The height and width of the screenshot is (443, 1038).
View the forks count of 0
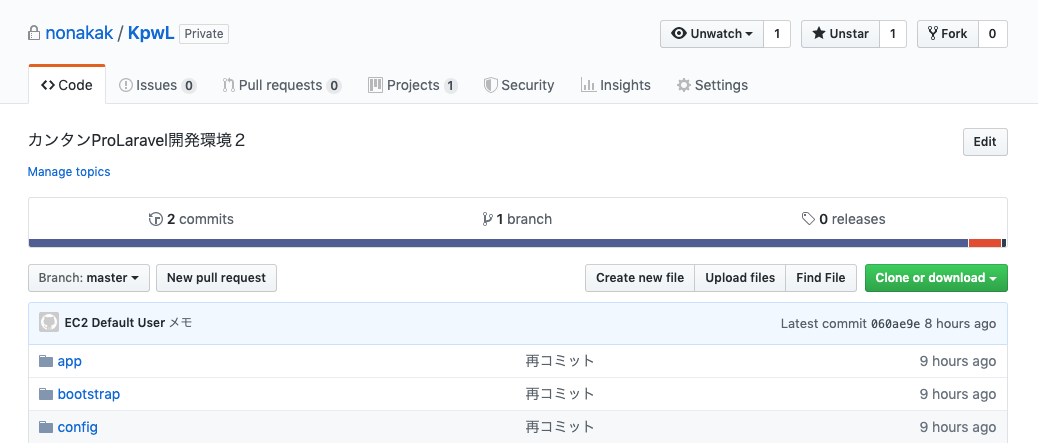(992, 34)
